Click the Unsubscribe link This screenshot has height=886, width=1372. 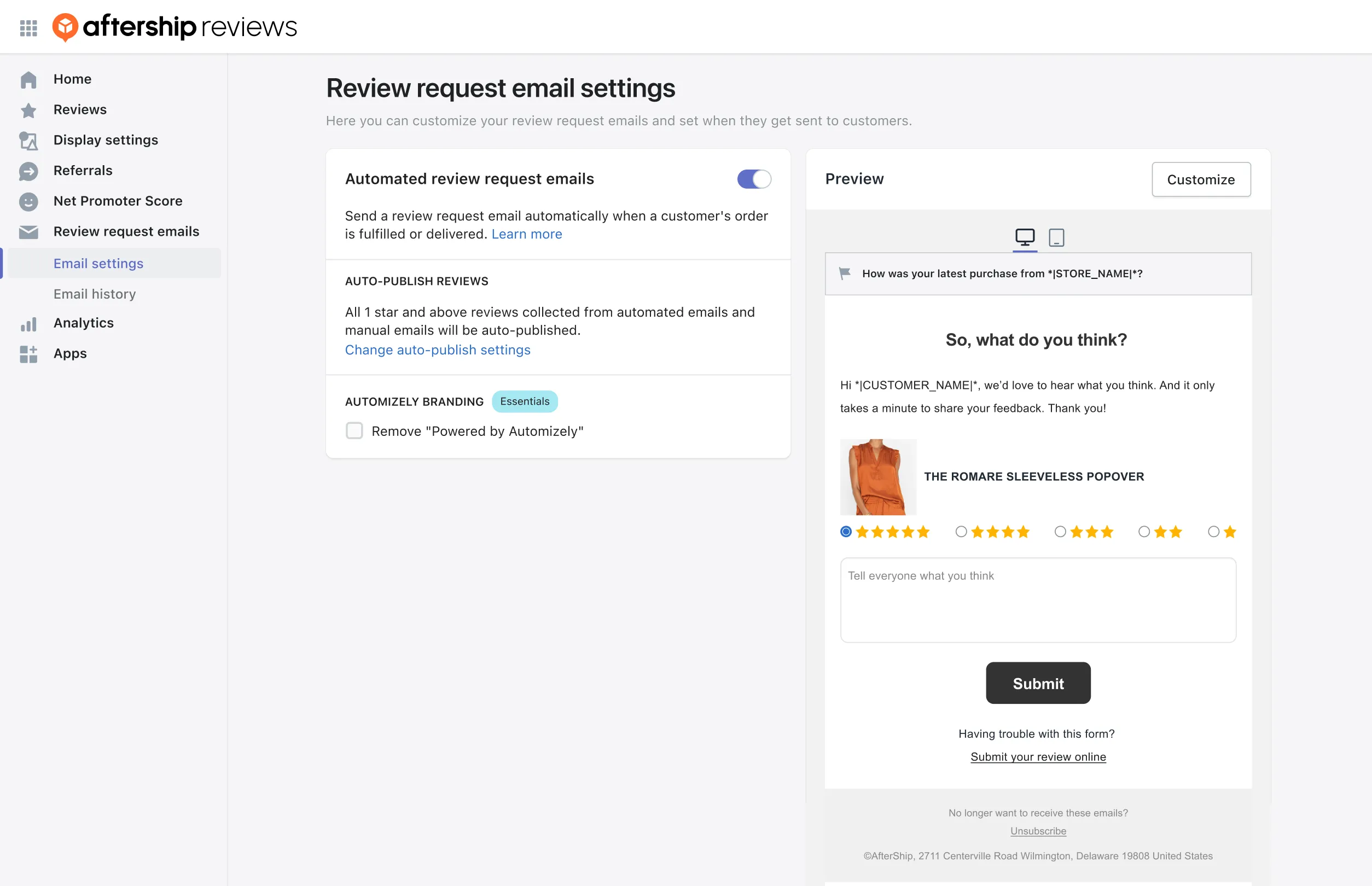tap(1038, 831)
